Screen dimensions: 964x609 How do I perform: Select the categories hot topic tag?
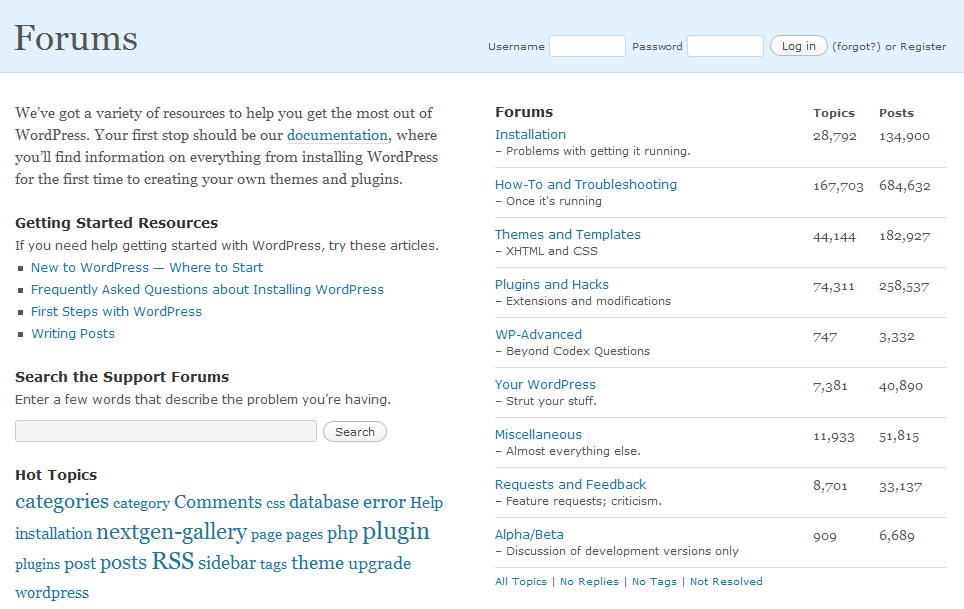pos(62,502)
